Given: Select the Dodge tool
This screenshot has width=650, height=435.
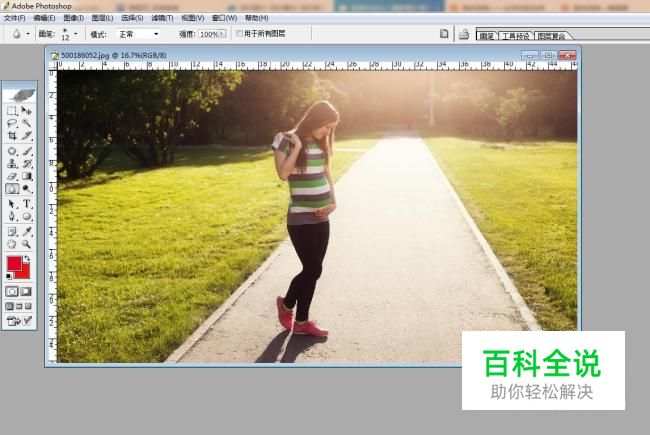Looking at the screenshot, I should [x=27, y=189].
